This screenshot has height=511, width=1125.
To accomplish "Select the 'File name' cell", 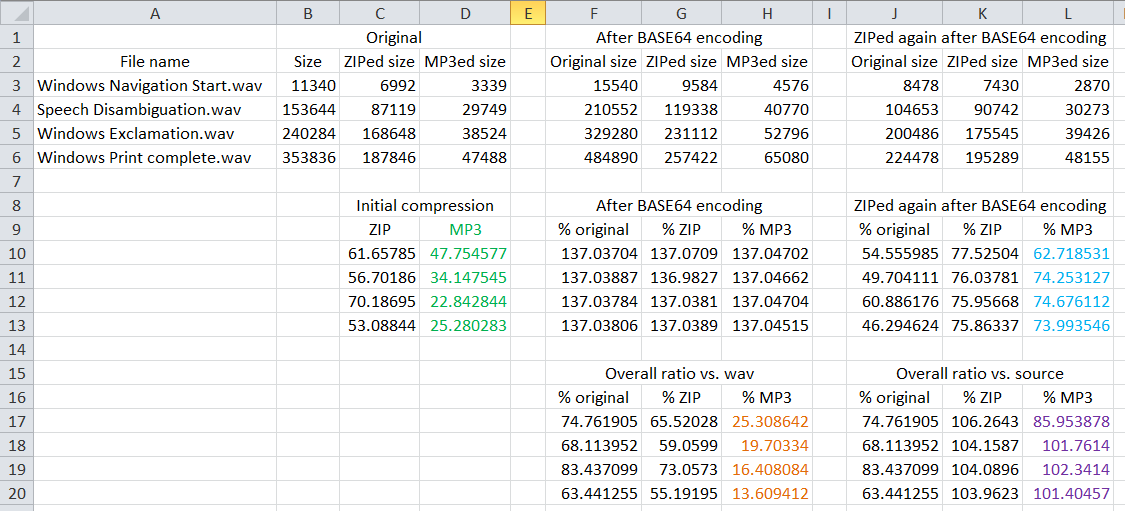I will 155,61.
